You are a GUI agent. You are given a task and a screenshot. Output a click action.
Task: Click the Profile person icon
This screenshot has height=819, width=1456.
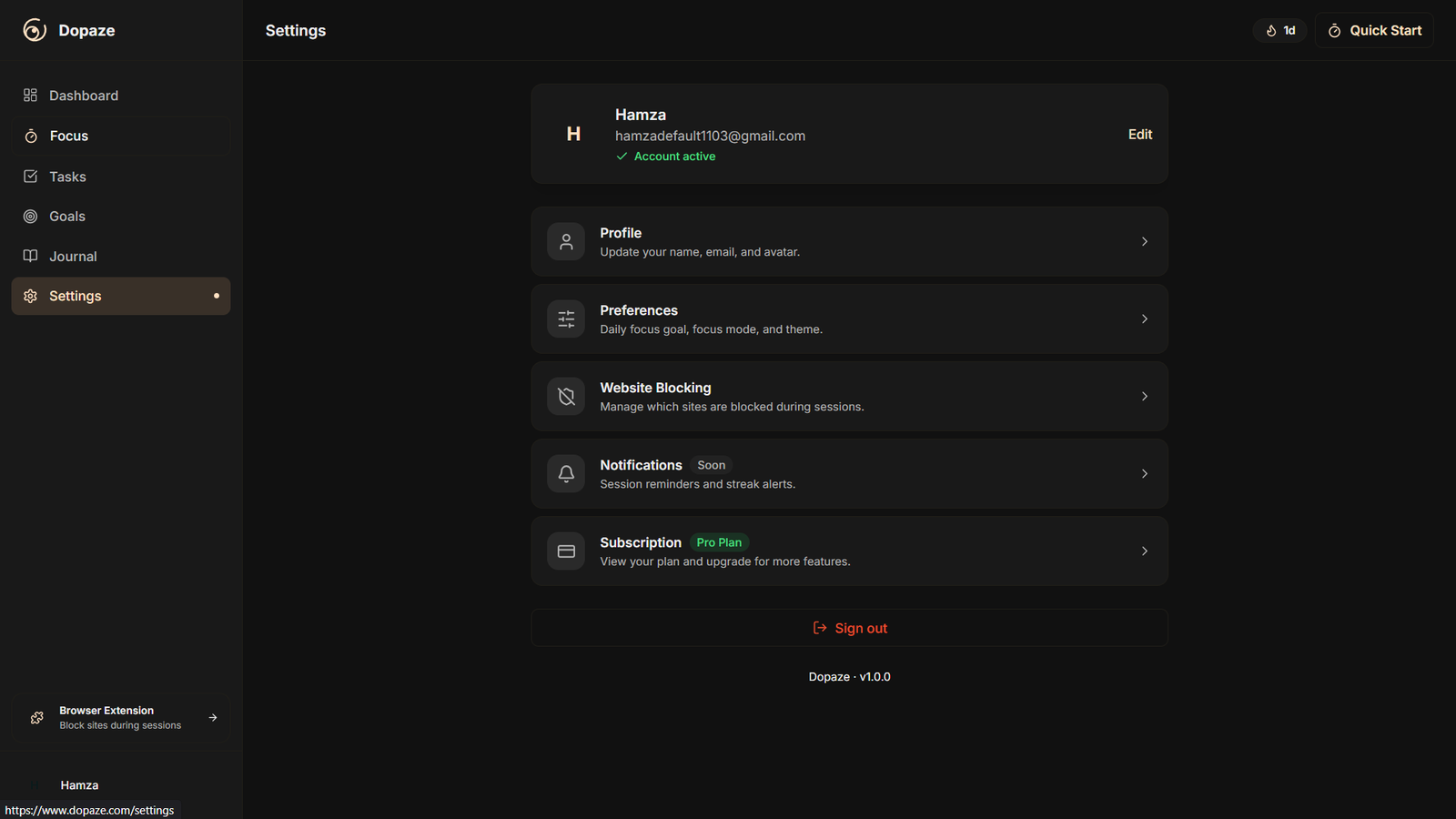click(566, 242)
